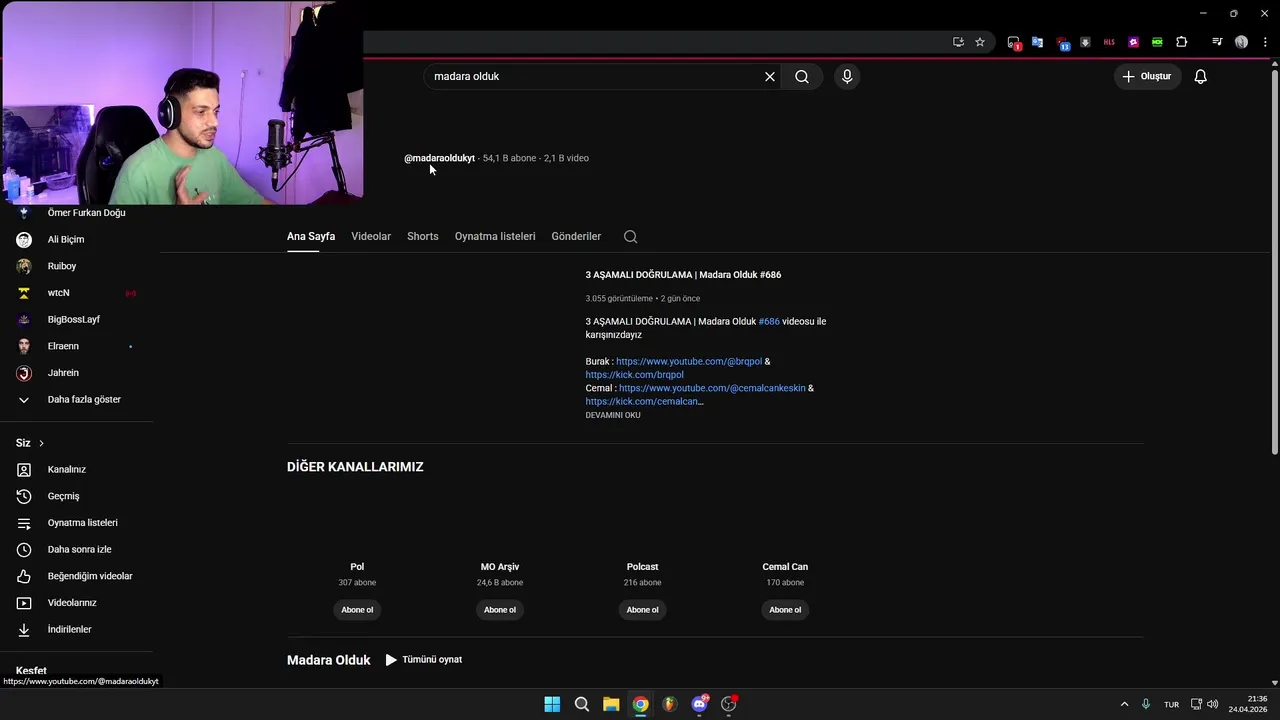This screenshot has width=1280, height=720.
Task: Open the Oynatma listeleri tab
Action: [495, 236]
